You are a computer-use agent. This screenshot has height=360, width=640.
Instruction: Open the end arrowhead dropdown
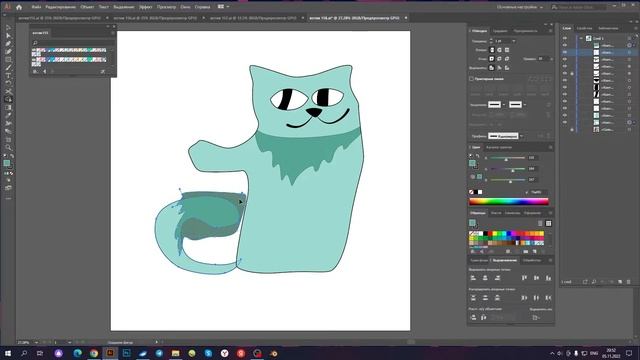(525, 105)
